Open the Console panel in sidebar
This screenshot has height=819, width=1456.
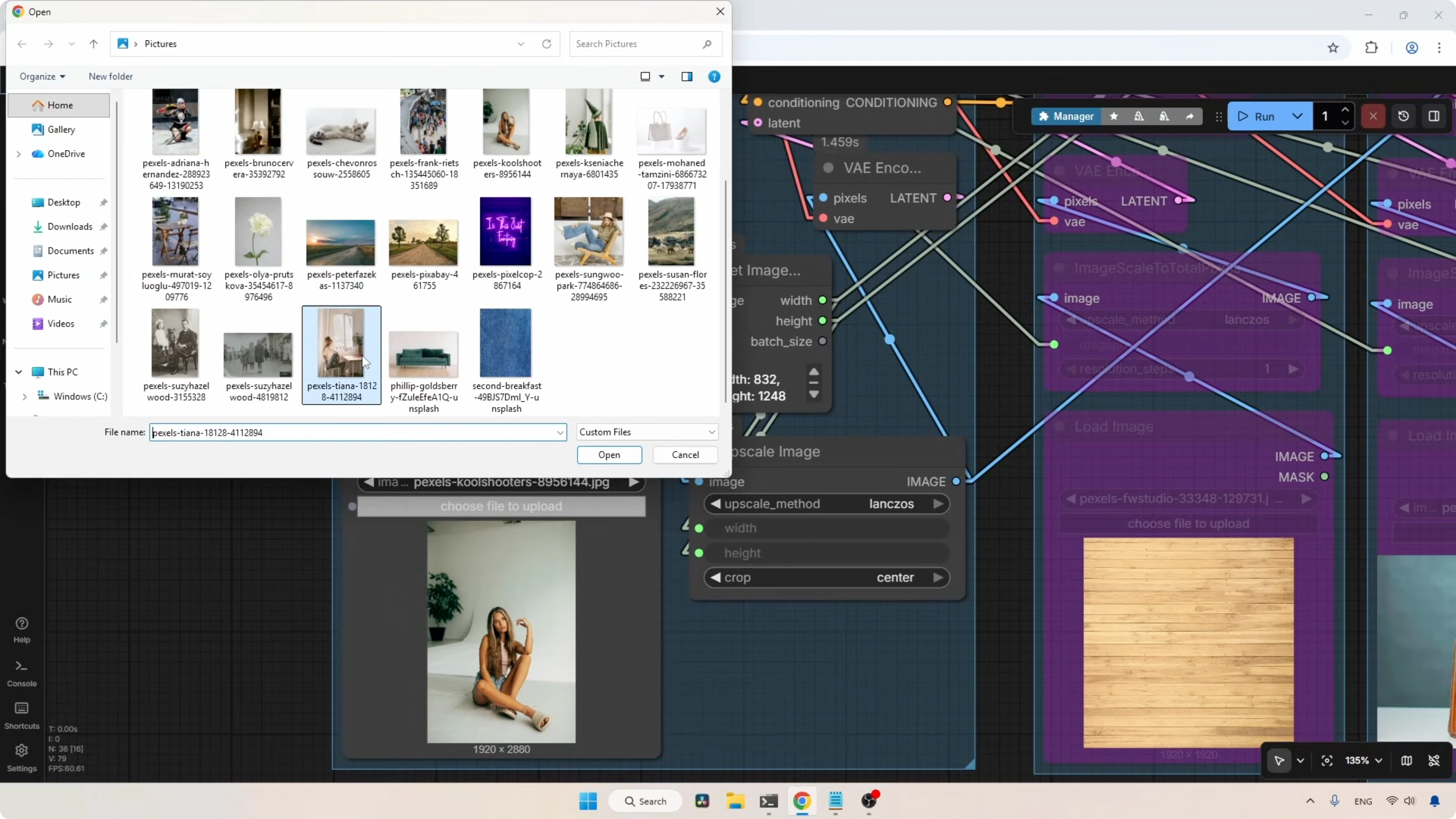point(21,673)
